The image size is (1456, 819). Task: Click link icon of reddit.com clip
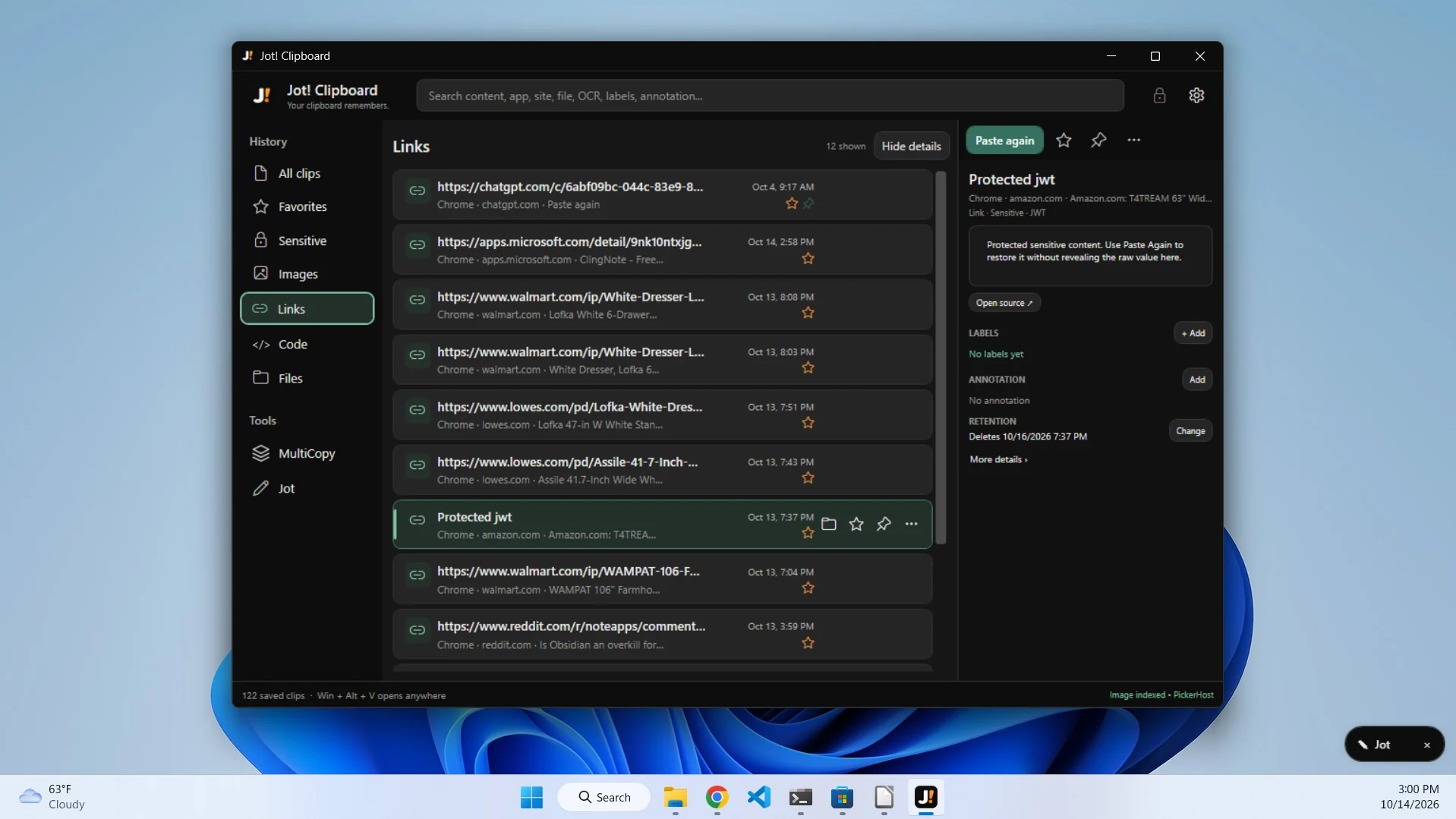[417, 630]
